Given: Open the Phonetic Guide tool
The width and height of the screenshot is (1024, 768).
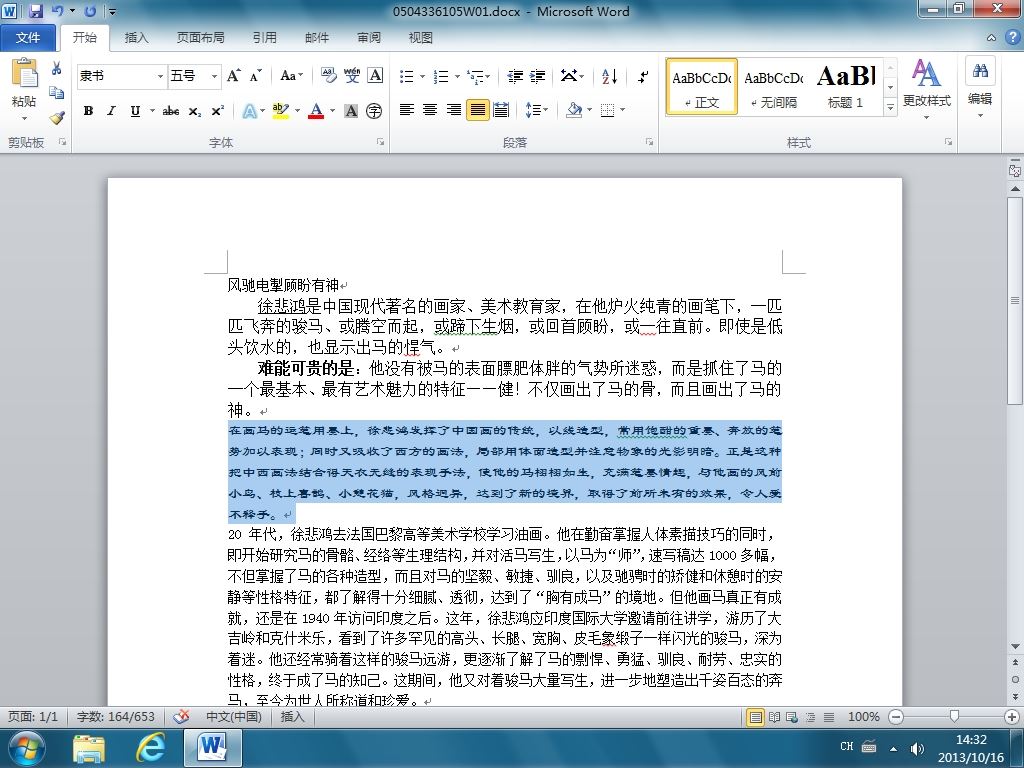Looking at the screenshot, I should 351,76.
